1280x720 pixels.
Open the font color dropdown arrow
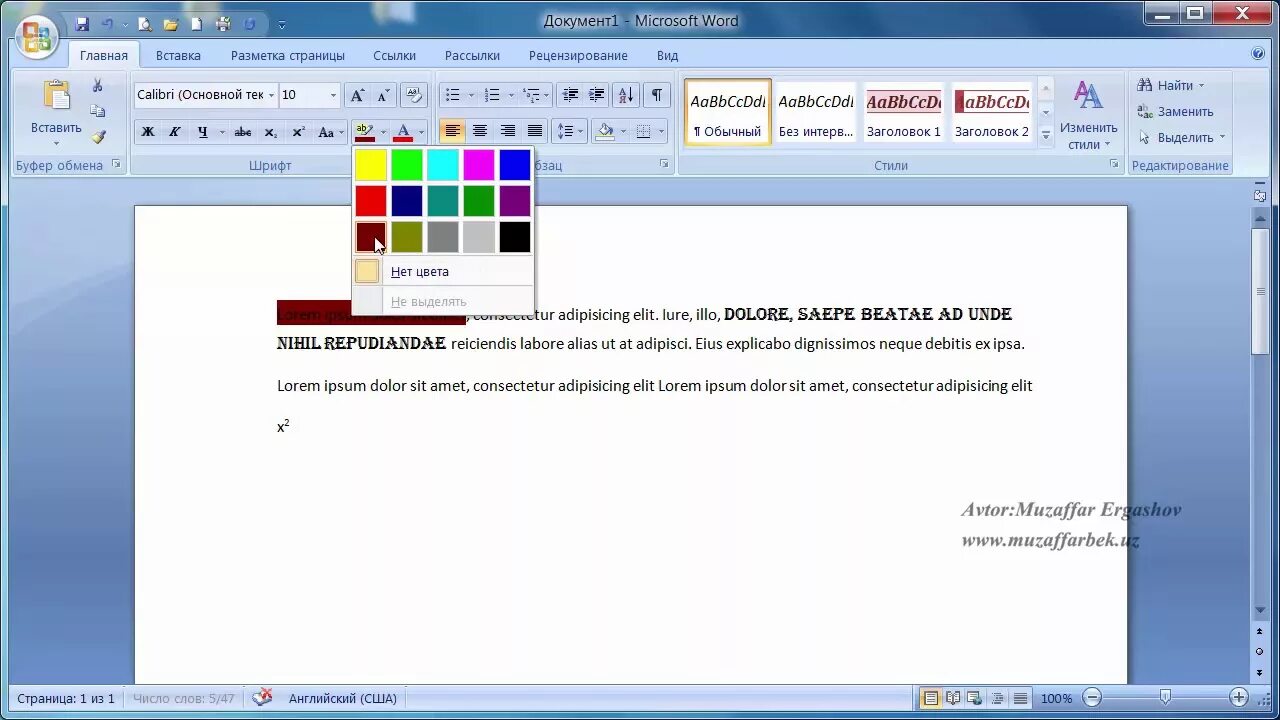(421, 132)
